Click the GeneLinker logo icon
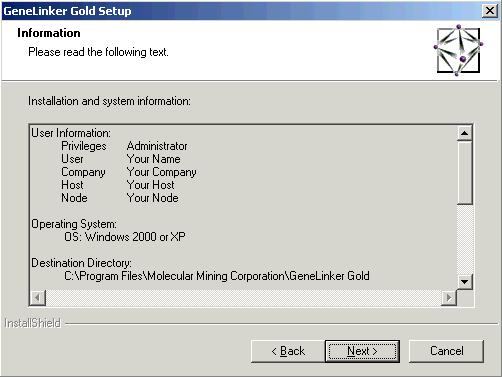 point(459,50)
